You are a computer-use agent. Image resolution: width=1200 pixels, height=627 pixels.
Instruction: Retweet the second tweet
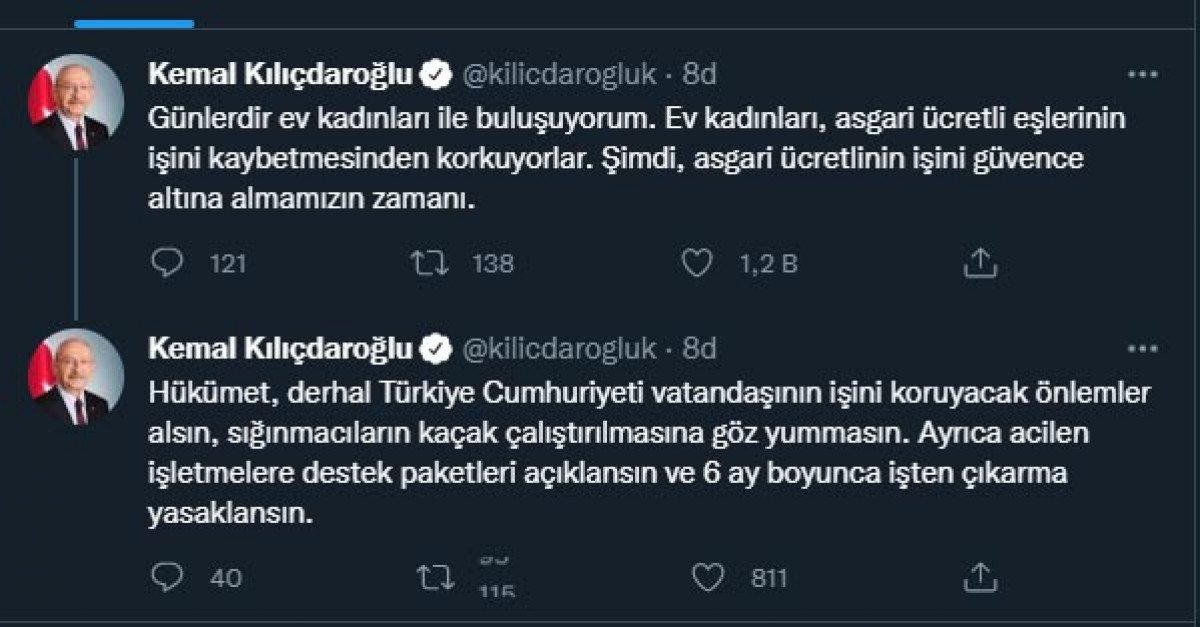[432, 572]
